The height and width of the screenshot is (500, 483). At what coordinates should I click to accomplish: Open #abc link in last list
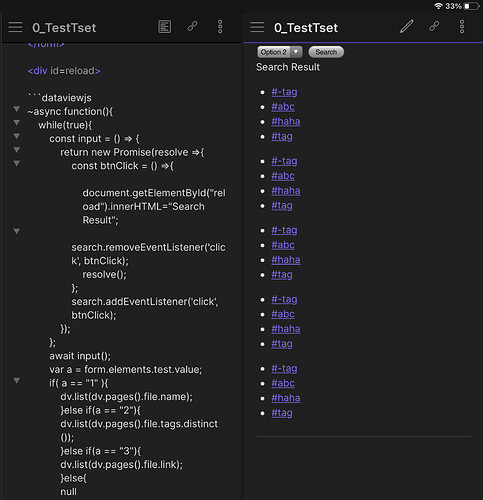[283, 383]
